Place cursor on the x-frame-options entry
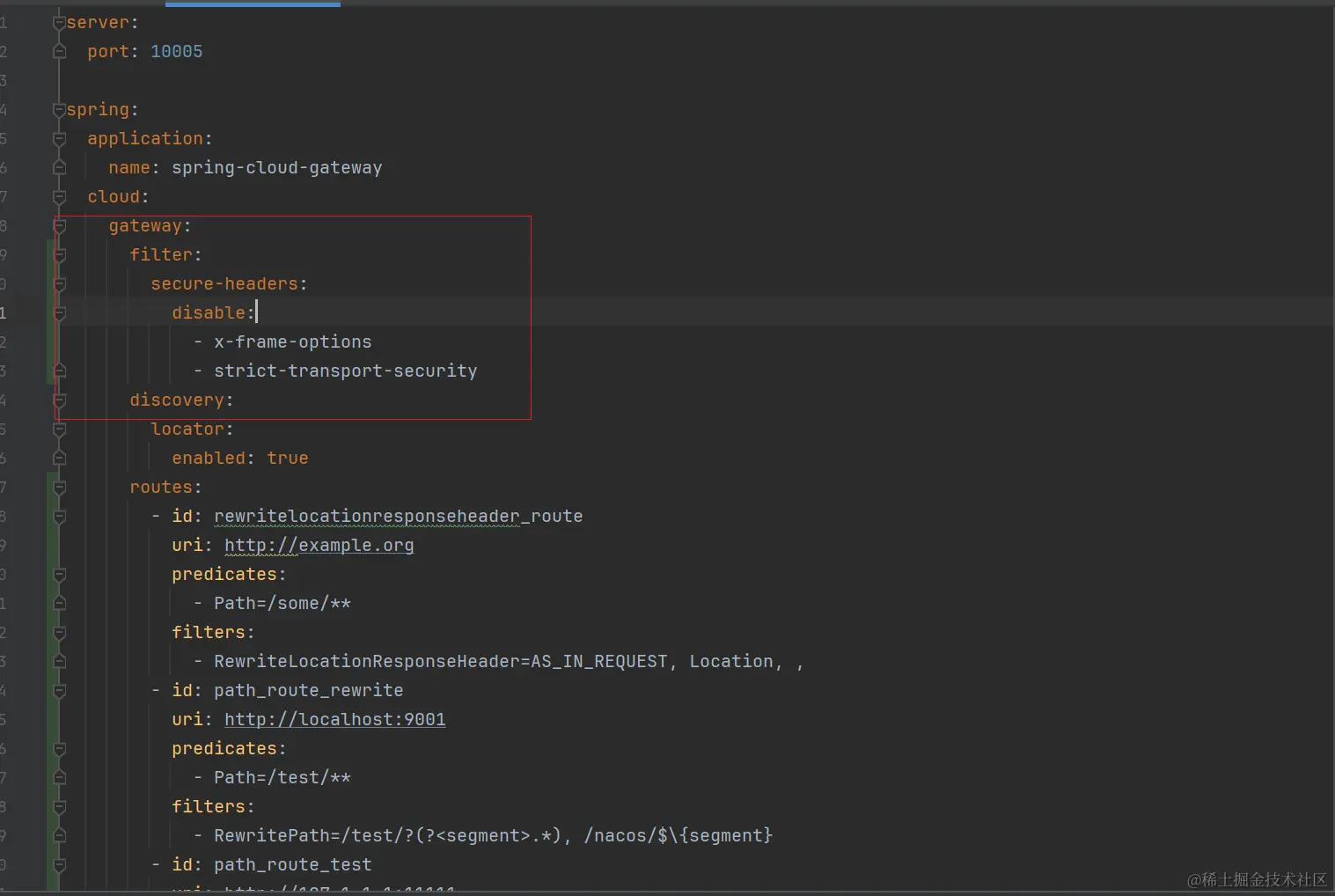The height and width of the screenshot is (896, 1335). click(292, 342)
